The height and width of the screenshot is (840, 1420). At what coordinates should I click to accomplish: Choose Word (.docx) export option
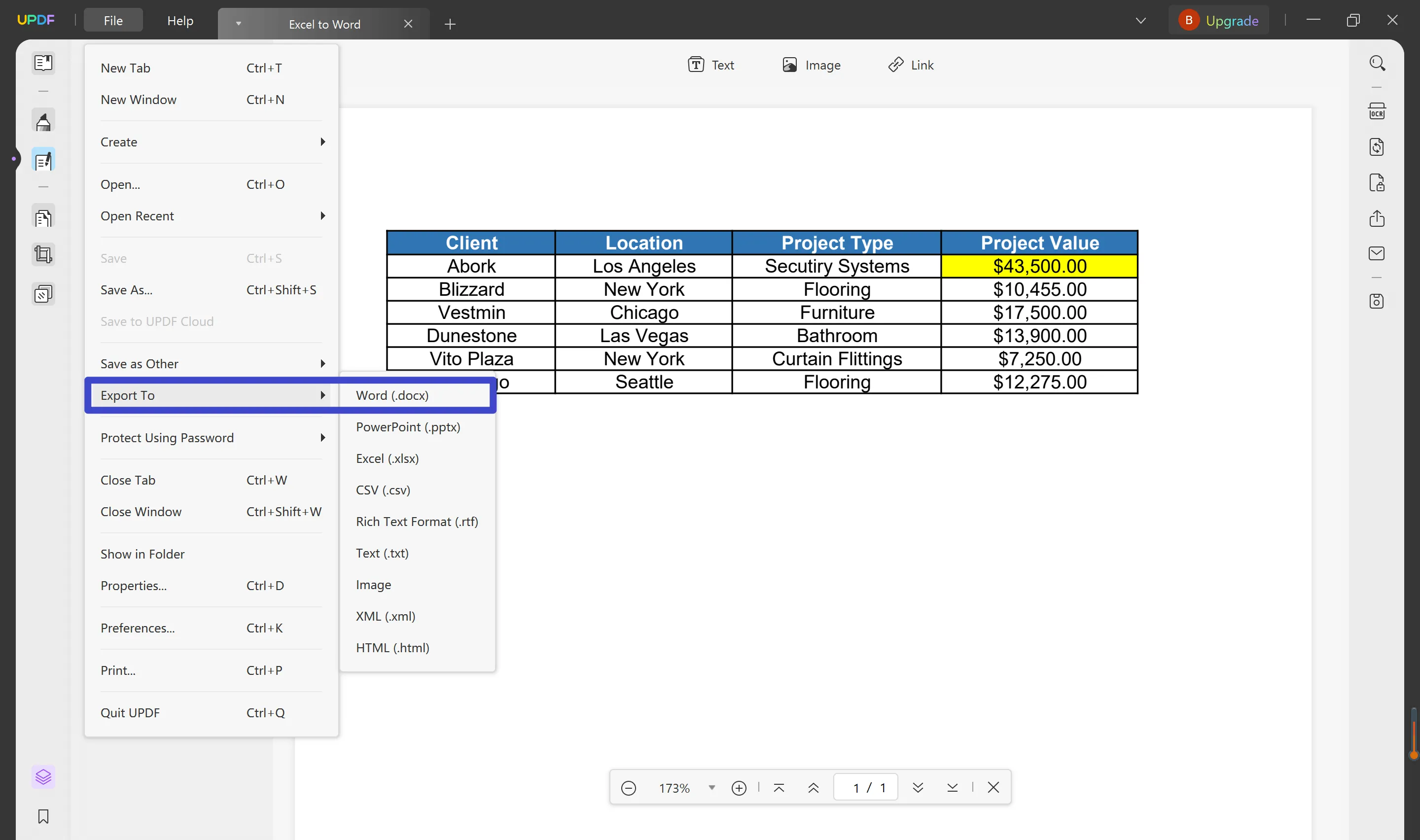tap(391, 395)
